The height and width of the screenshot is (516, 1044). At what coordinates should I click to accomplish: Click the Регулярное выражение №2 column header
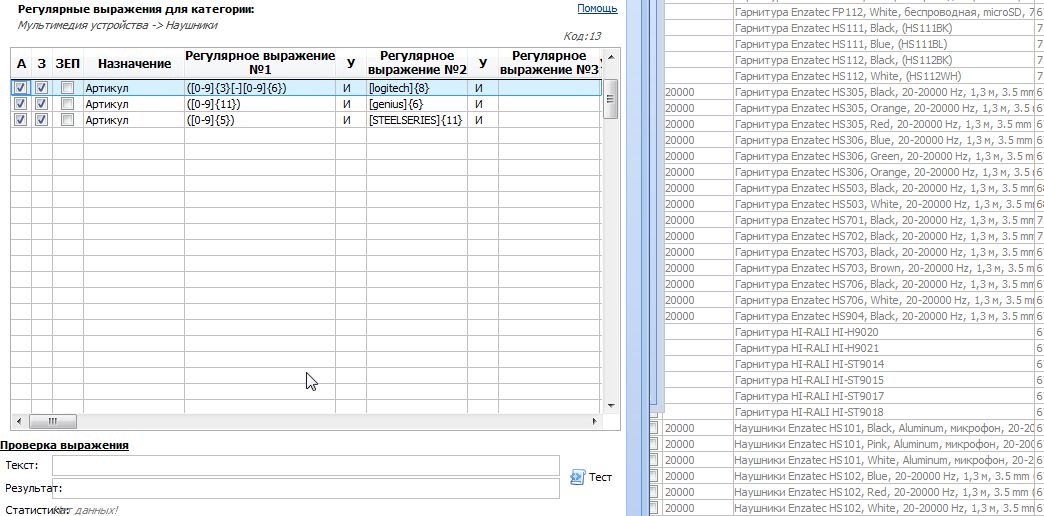417,64
